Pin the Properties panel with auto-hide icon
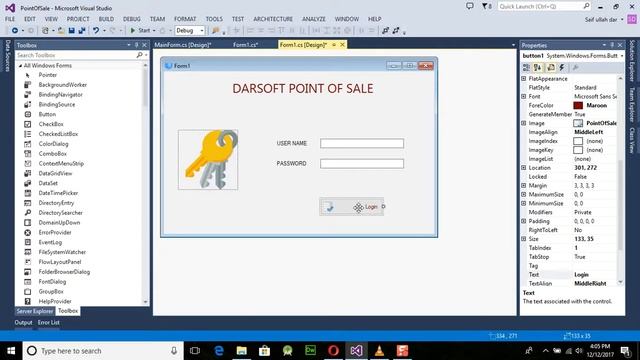The height and width of the screenshot is (360, 640). pyautogui.click(x=612, y=45)
